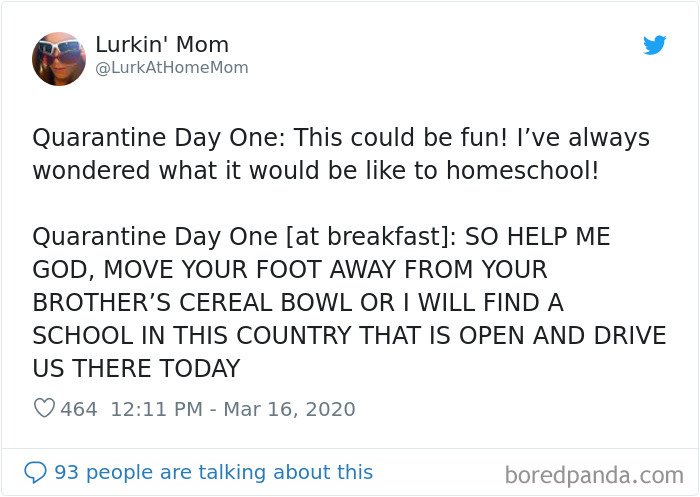Click the 'This could be fun!' sentence

point(400,137)
